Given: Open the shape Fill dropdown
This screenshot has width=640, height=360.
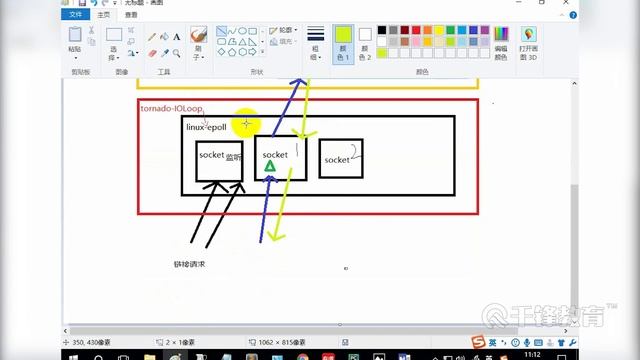Looking at the screenshot, I should click(283, 41).
